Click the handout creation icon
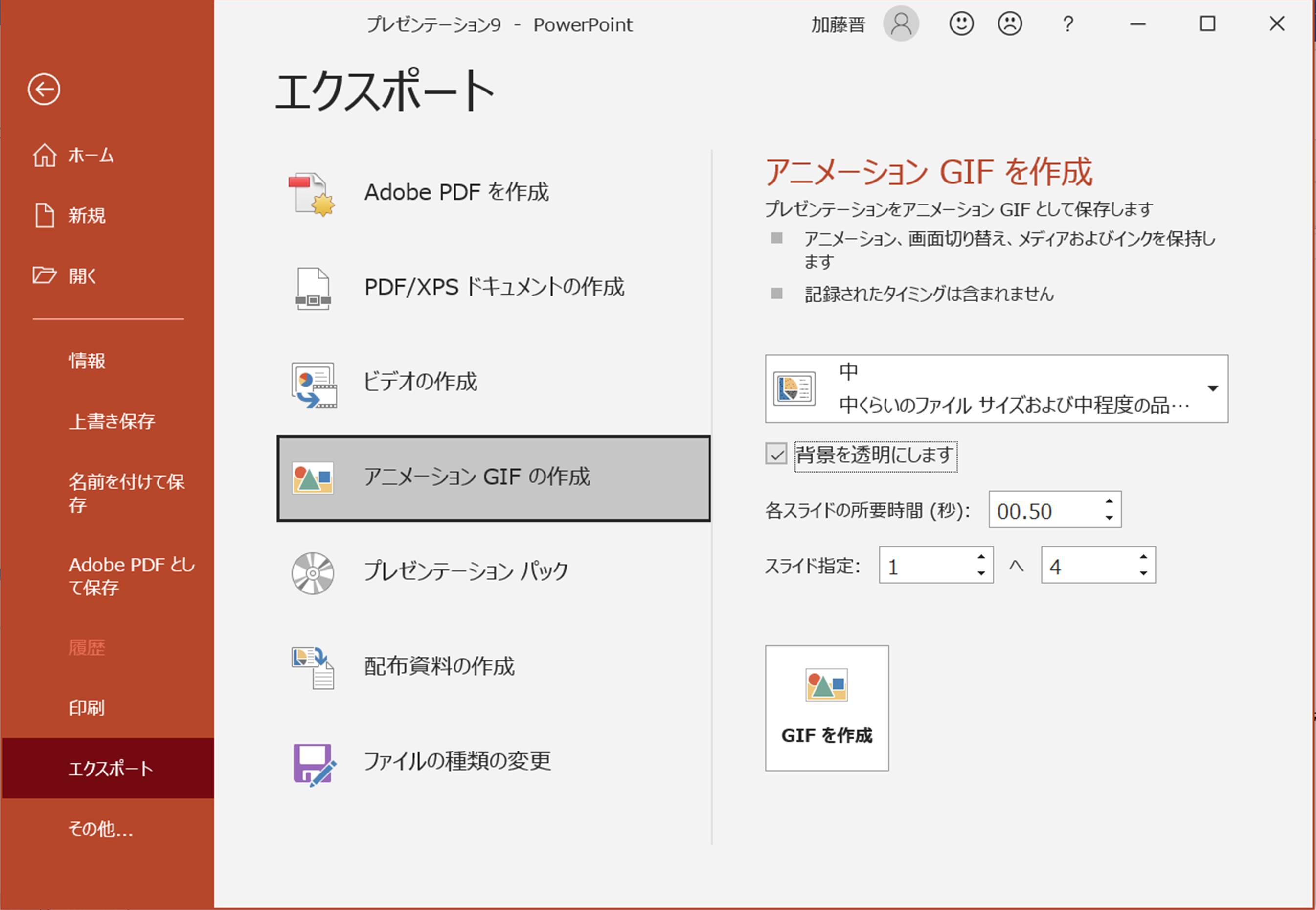Screen dimensions: 1316x910 tap(314, 667)
